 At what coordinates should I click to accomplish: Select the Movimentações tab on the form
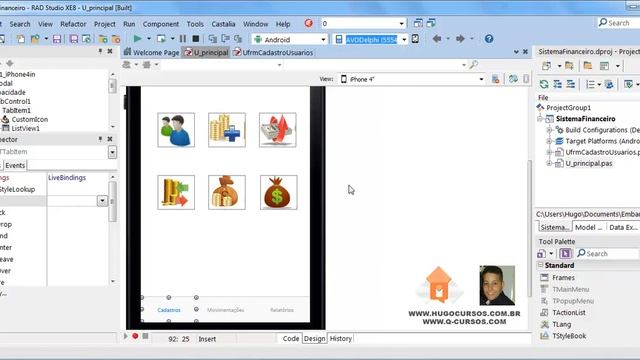pyautogui.click(x=225, y=310)
